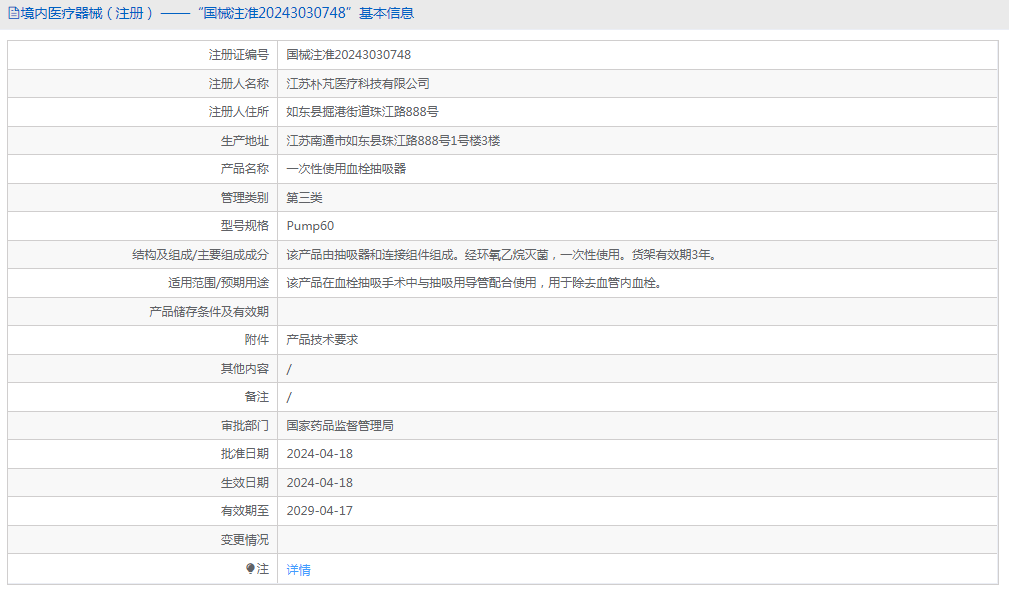Click the document icon in page header
The width and height of the screenshot is (1009, 593).
(x=13, y=13)
